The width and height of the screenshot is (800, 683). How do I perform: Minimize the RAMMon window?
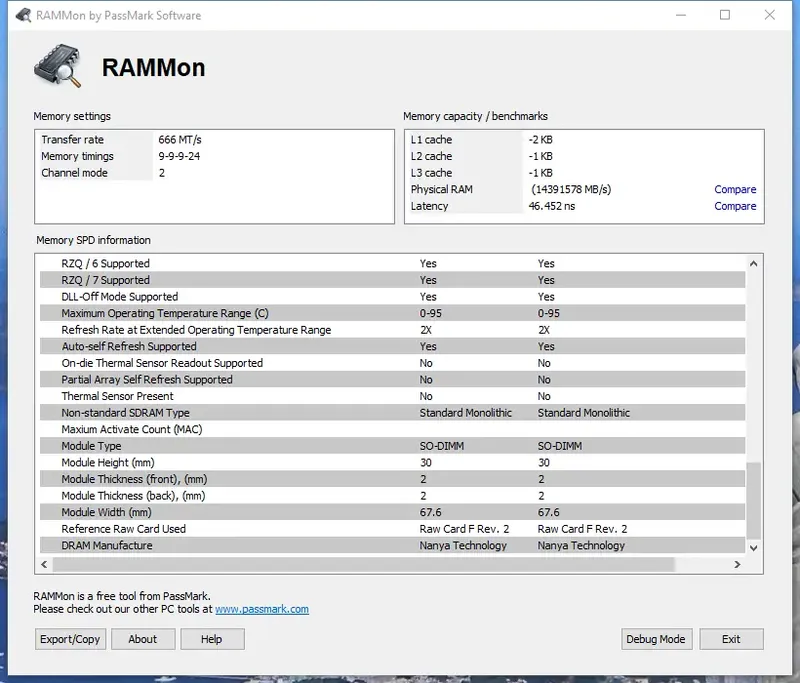pyautogui.click(x=680, y=15)
